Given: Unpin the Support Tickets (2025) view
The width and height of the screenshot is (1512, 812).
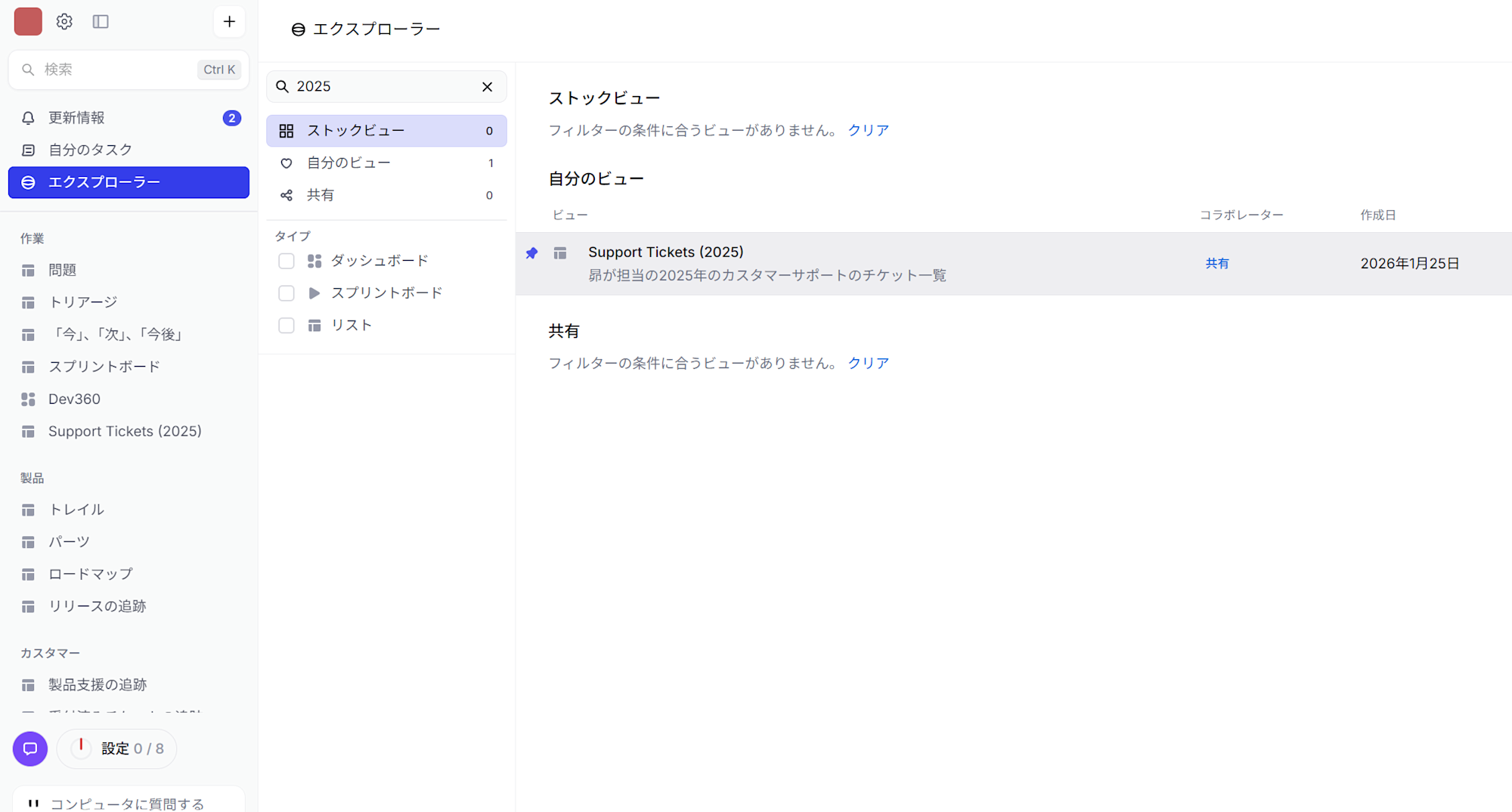Looking at the screenshot, I should (531, 253).
